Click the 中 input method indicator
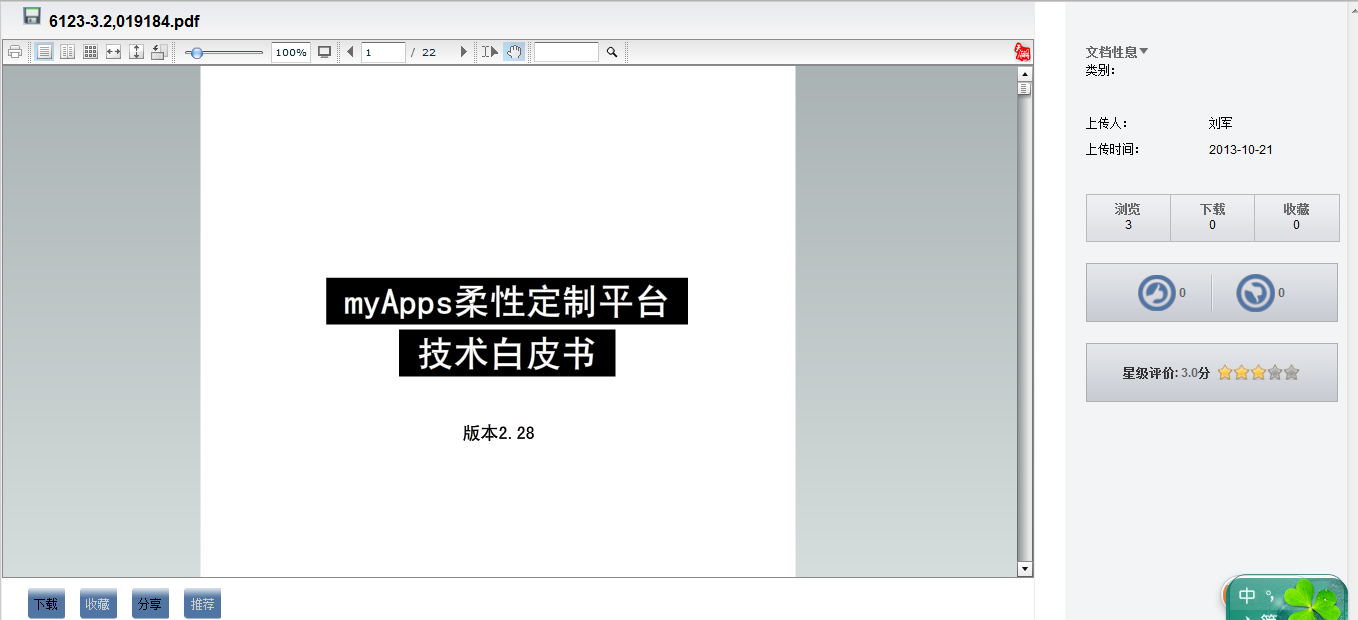 [x=1247, y=596]
